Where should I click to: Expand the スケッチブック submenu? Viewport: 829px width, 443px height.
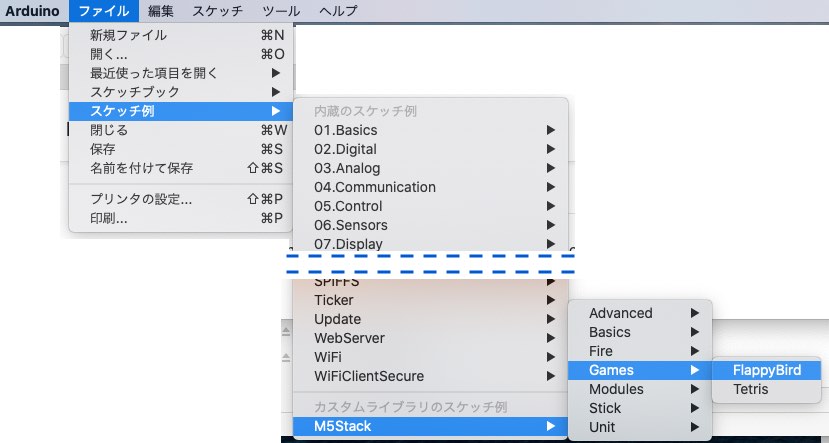181,92
